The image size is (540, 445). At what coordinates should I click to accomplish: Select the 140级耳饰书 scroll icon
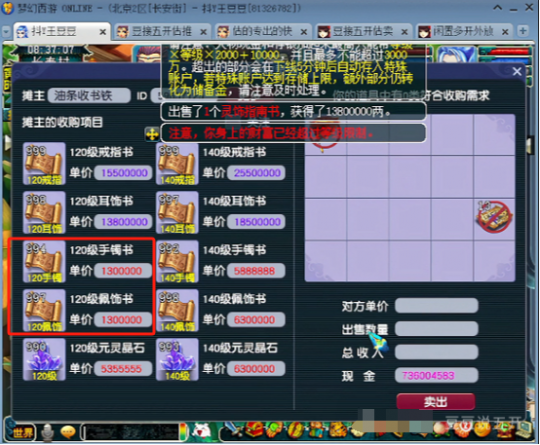pyautogui.click(x=177, y=213)
